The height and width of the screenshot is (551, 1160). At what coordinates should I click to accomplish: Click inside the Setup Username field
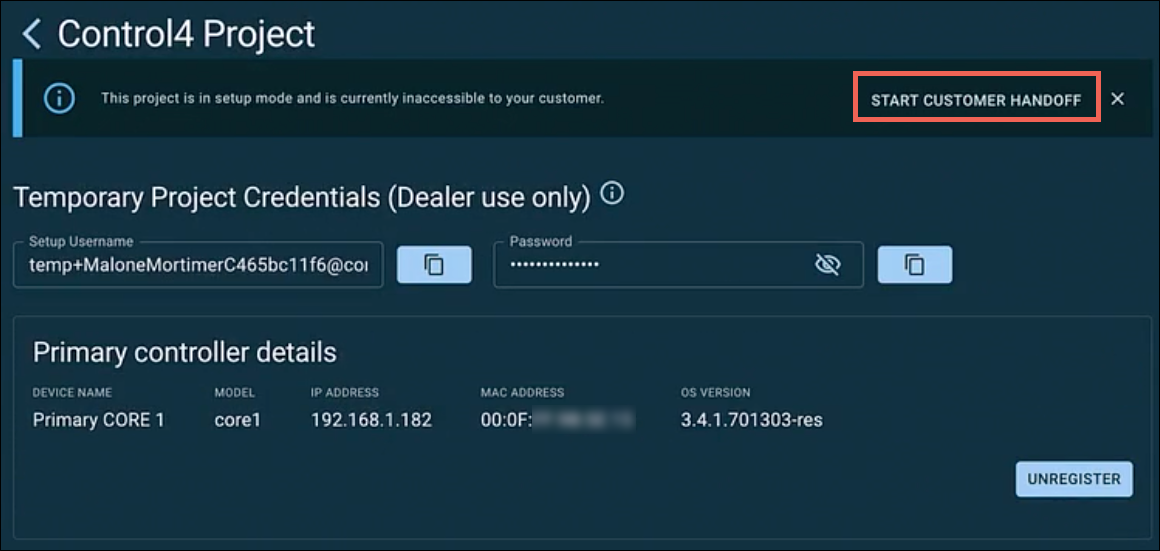[198, 265]
